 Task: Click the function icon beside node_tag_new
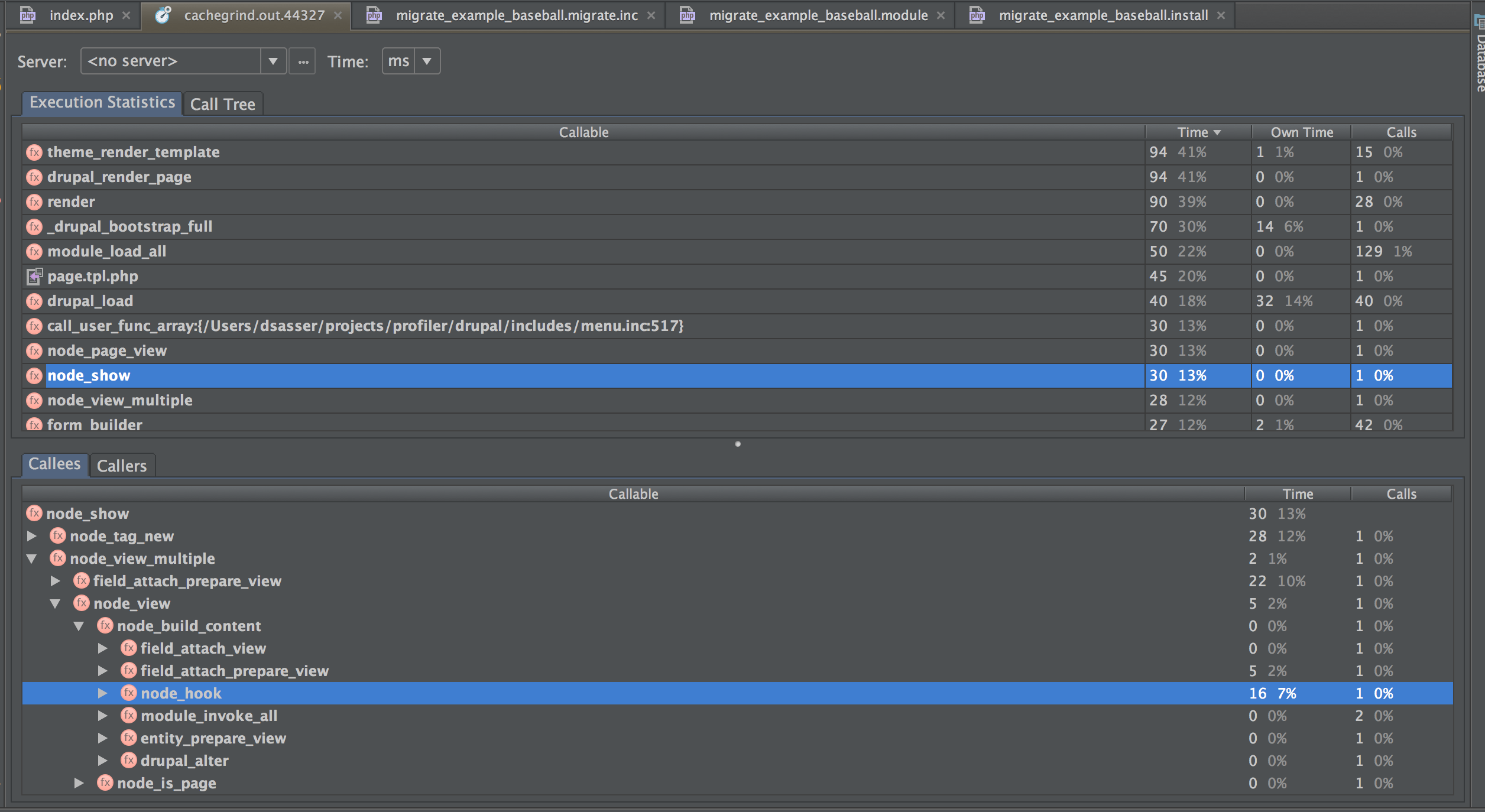tap(58, 536)
